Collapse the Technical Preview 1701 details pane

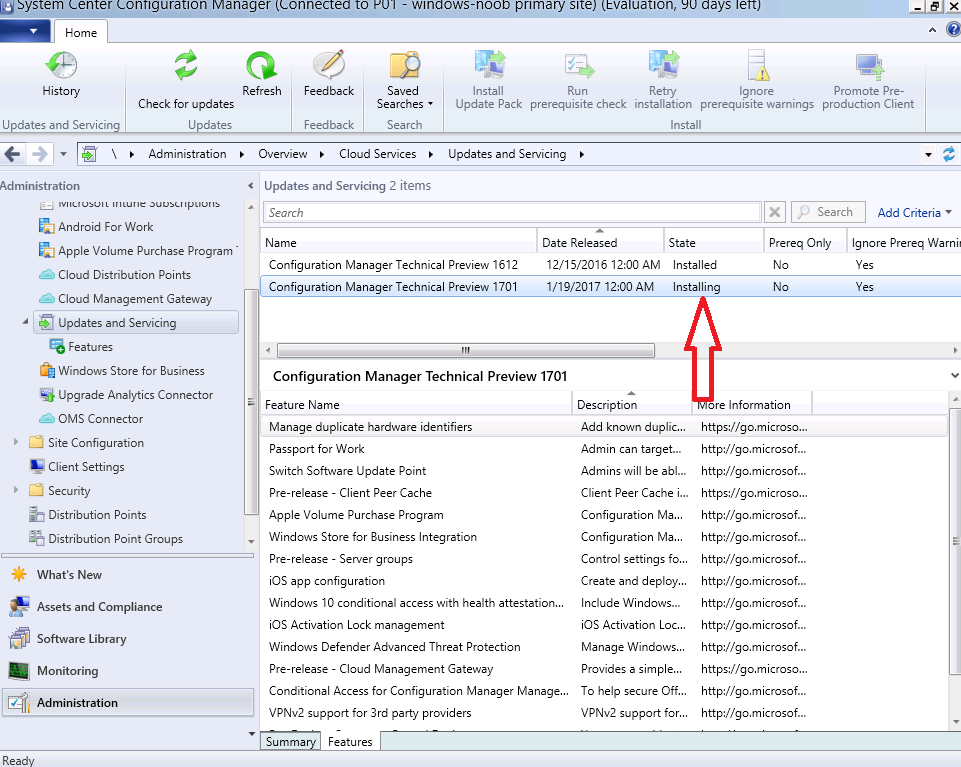(x=954, y=375)
